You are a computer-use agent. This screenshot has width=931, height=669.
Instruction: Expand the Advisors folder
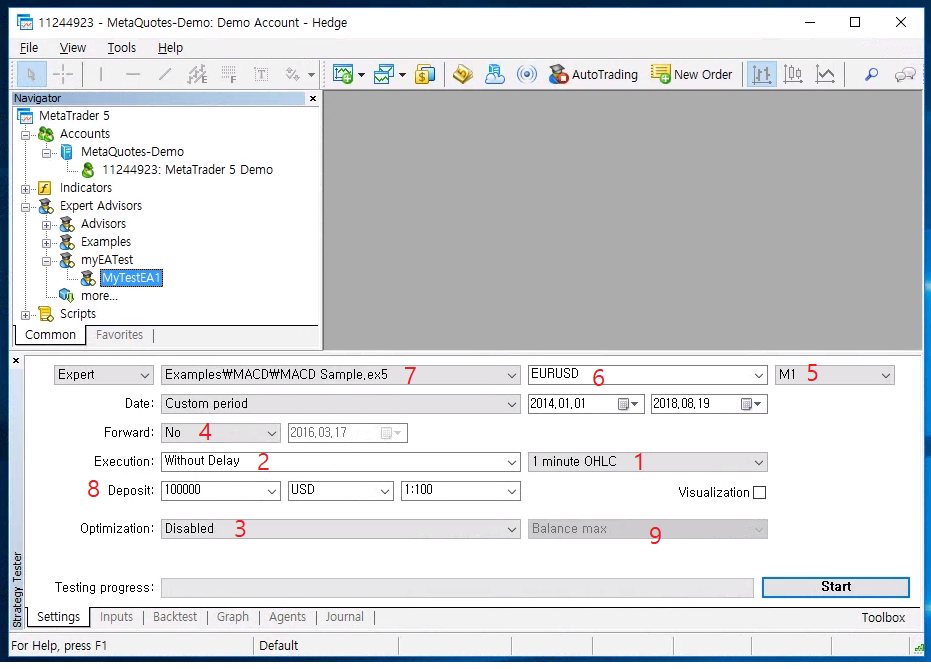click(x=46, y=225)
